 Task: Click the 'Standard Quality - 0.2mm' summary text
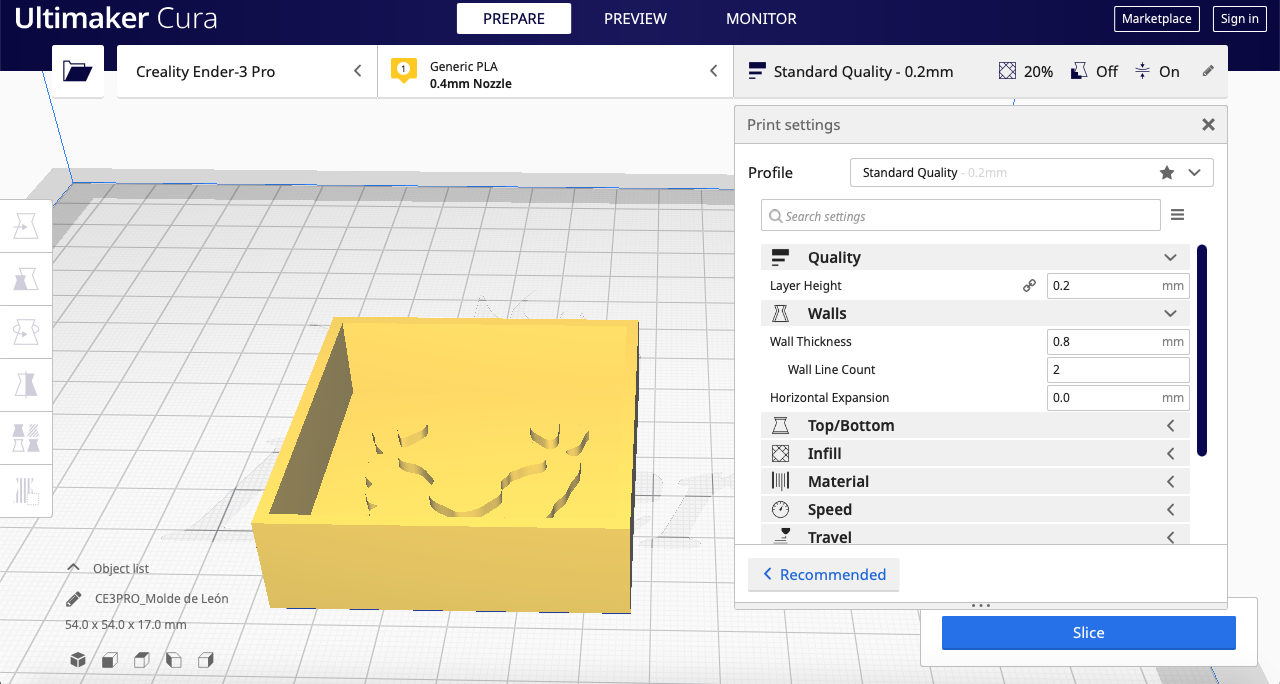(x=863, y=71)
